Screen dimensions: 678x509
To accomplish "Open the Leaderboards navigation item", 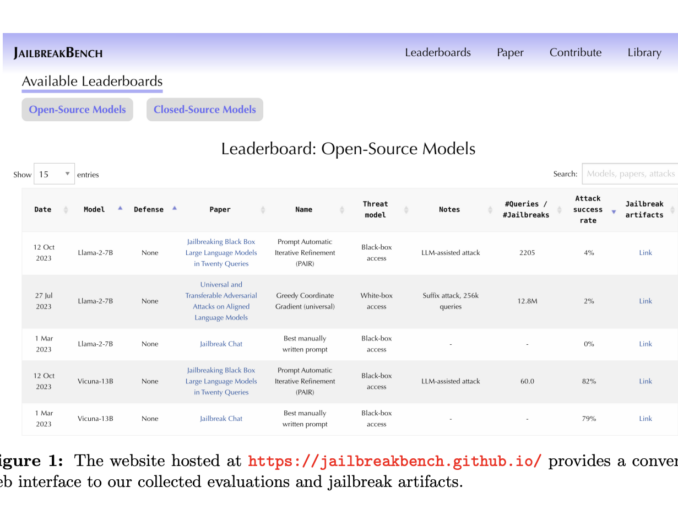I will tap(438, 52).
